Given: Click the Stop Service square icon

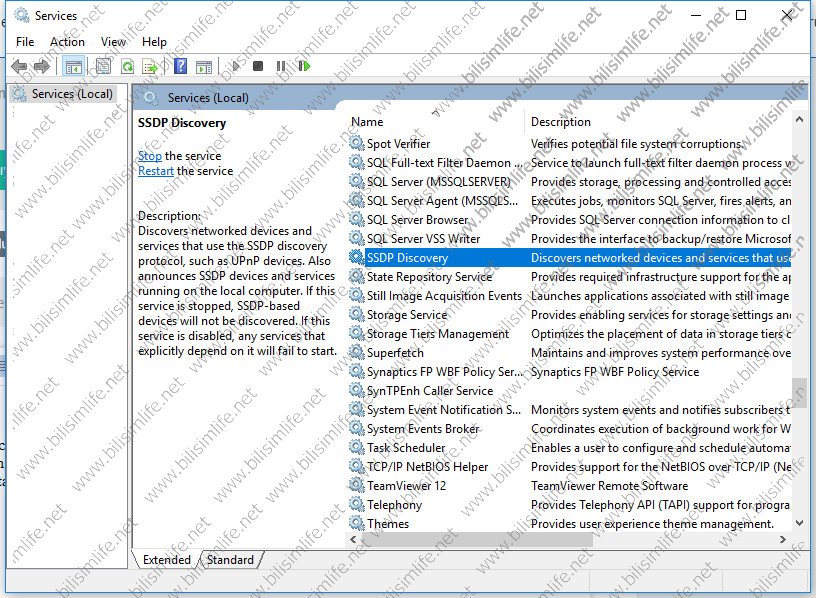Looking at the screenshot, I should click(x=258, y=67).
